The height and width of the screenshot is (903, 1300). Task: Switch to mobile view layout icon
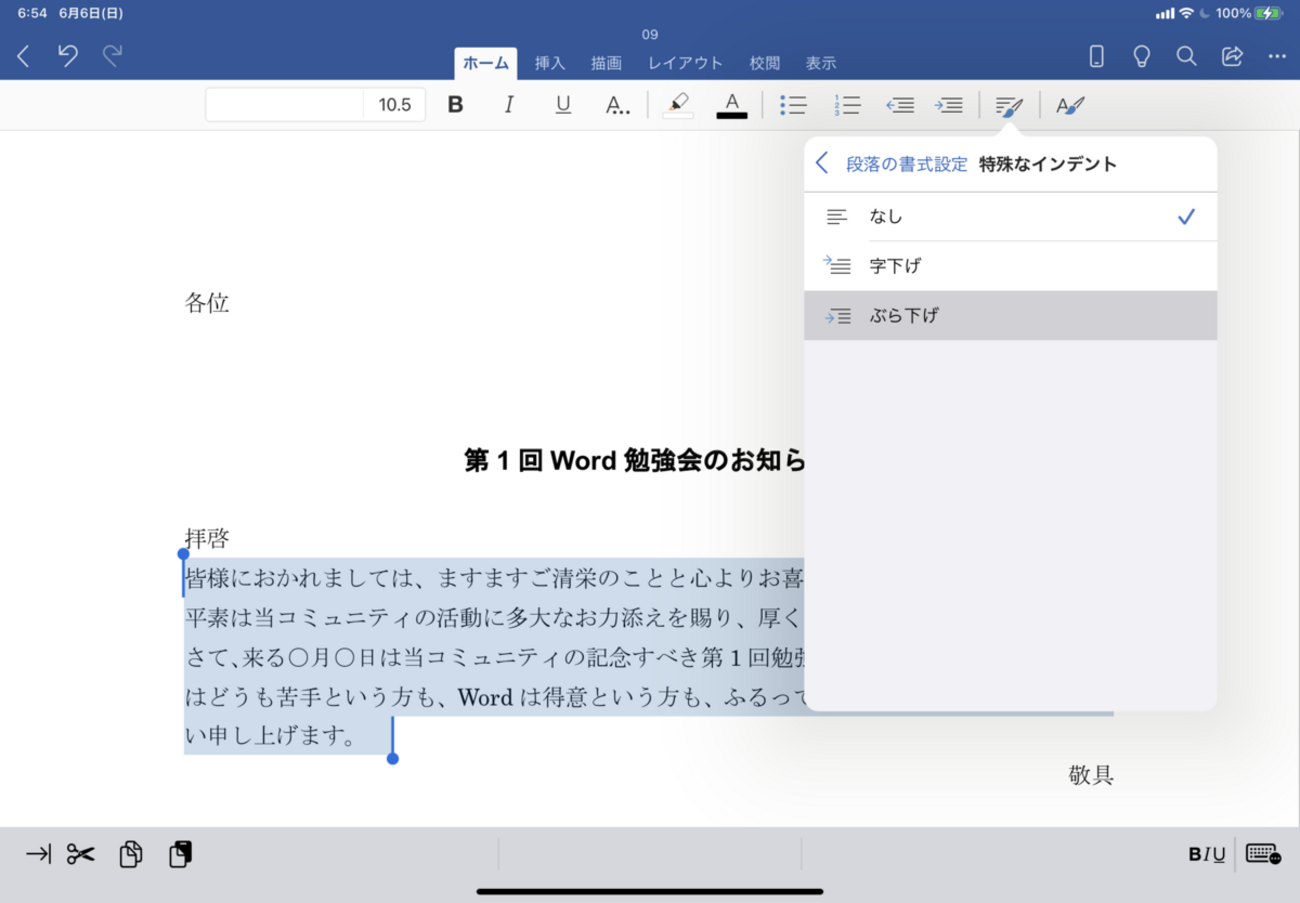(x=1096, y=57)
